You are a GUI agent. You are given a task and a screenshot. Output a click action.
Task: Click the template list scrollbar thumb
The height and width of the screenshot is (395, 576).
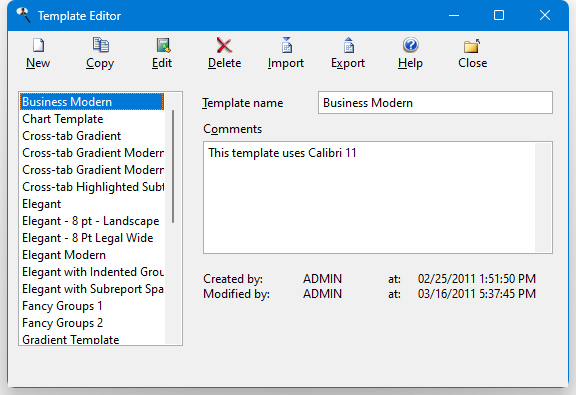(x=173, y=166)
